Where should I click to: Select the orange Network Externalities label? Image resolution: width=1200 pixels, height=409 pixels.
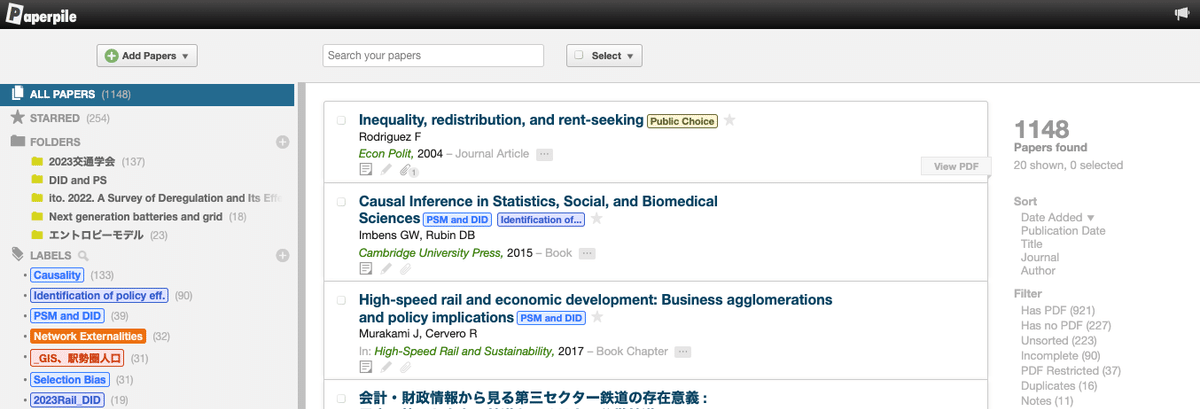tap(88, 336)
